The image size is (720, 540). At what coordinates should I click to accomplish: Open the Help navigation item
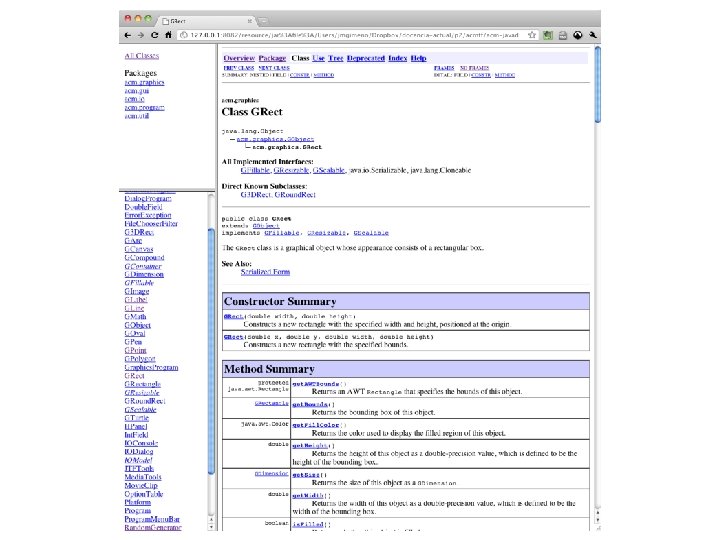(x=418, y=58)
